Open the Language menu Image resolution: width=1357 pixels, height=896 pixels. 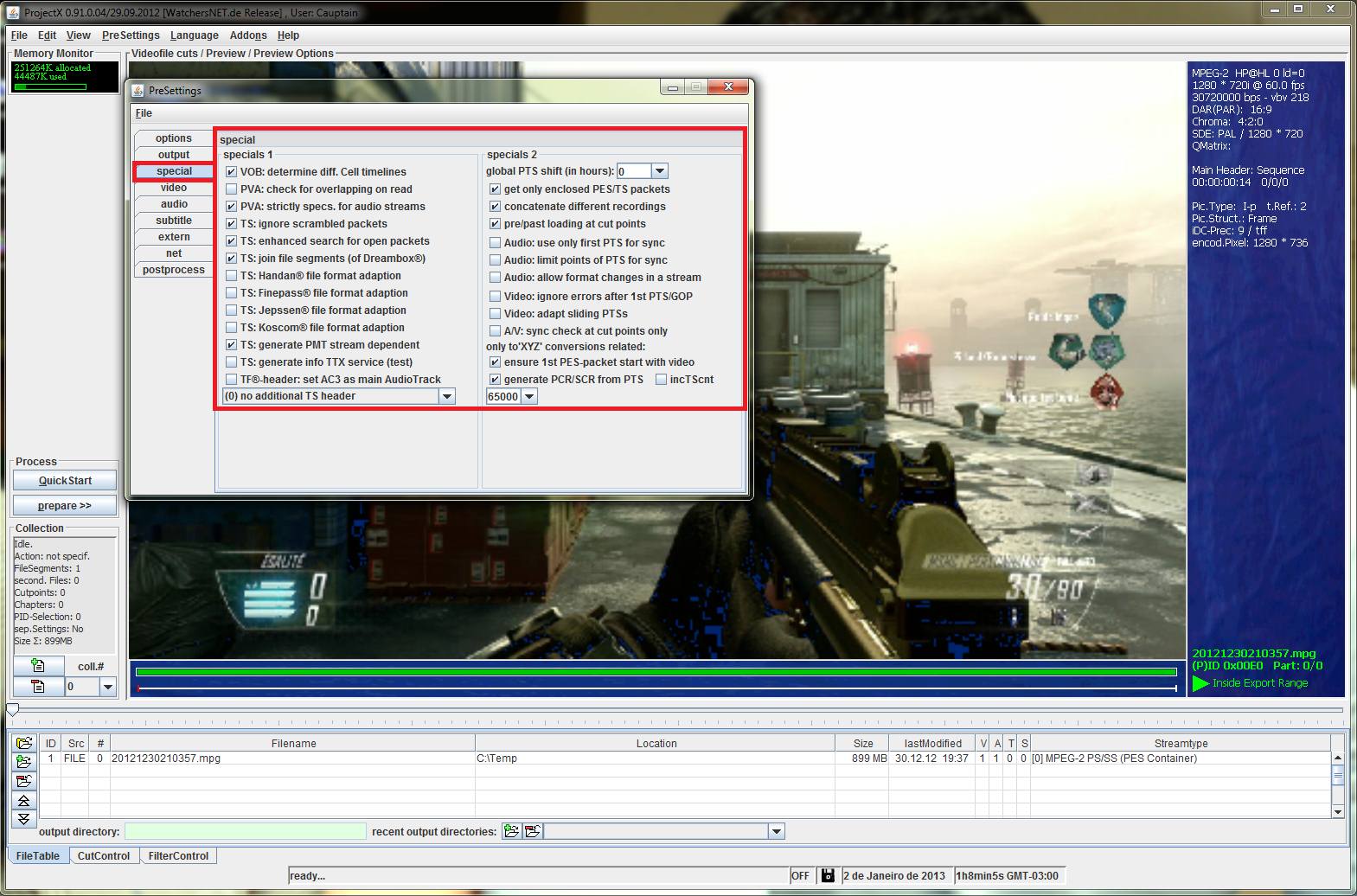coord(194,35)
